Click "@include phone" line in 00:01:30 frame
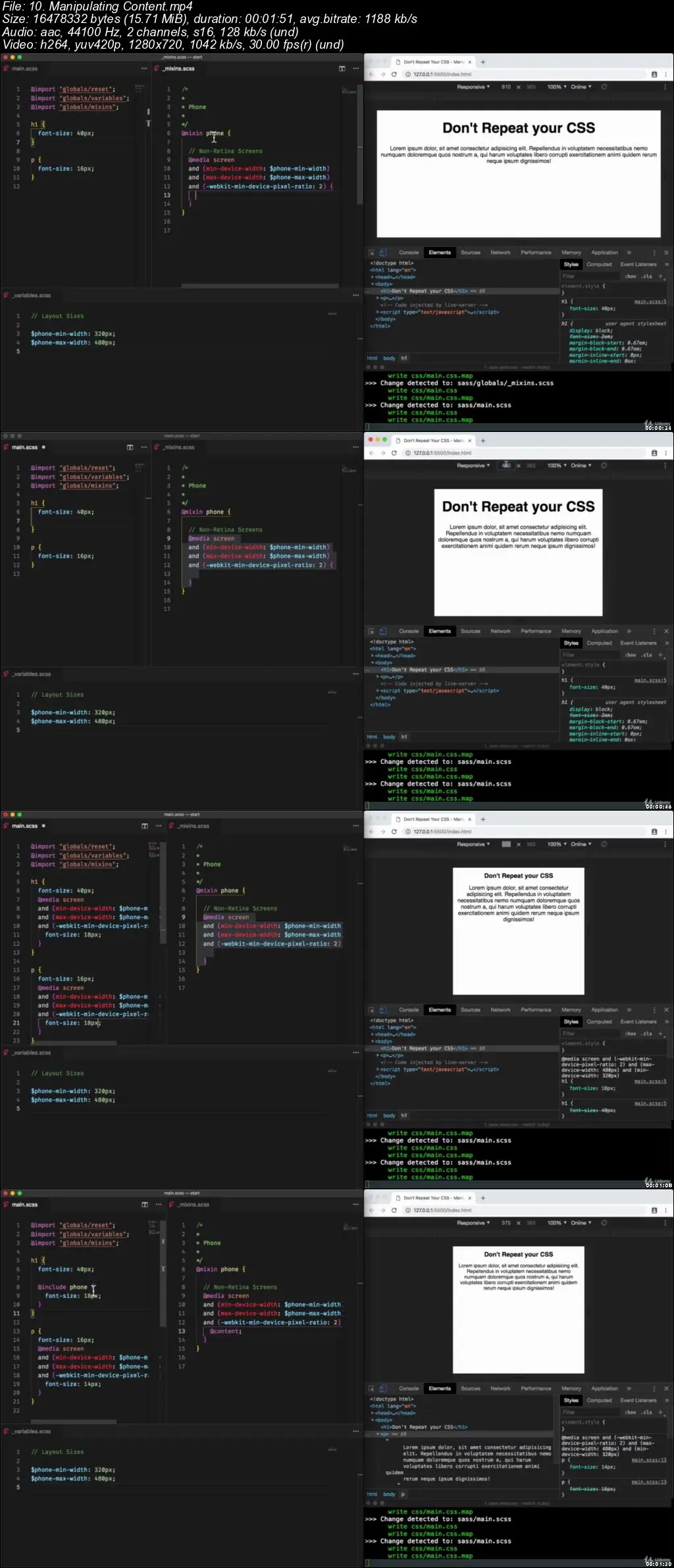The height and width of the screenshot is (1568, 674). tap(63, 1287)
